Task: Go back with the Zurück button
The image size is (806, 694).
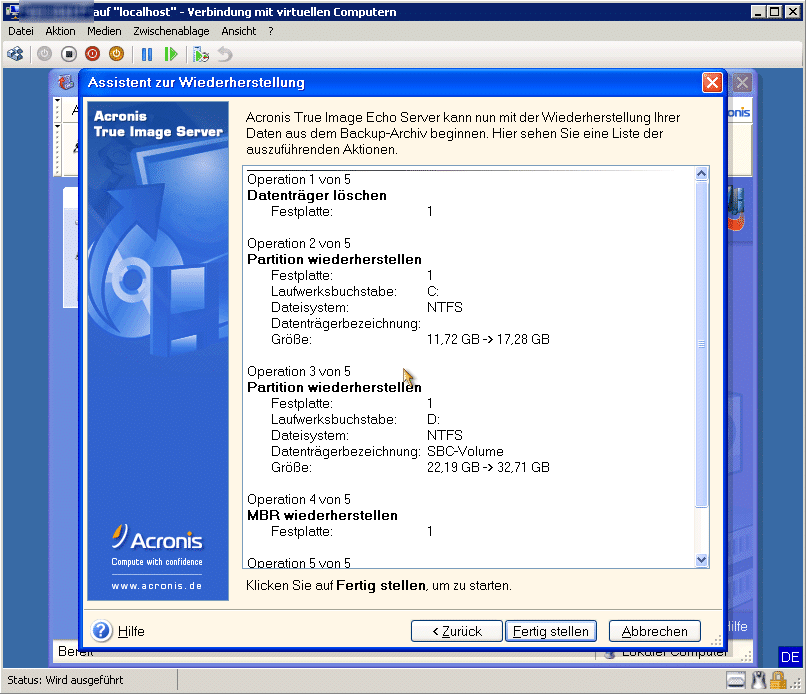Action: [456, 631]
